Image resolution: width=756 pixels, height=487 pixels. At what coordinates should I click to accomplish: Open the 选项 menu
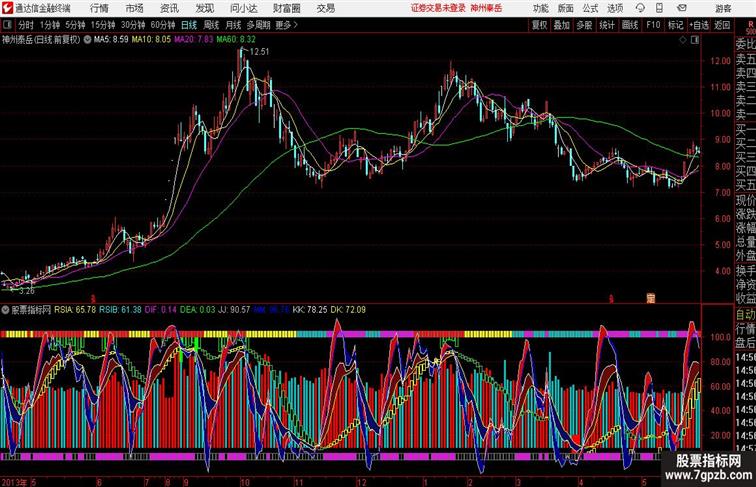[x=615, y=8]
